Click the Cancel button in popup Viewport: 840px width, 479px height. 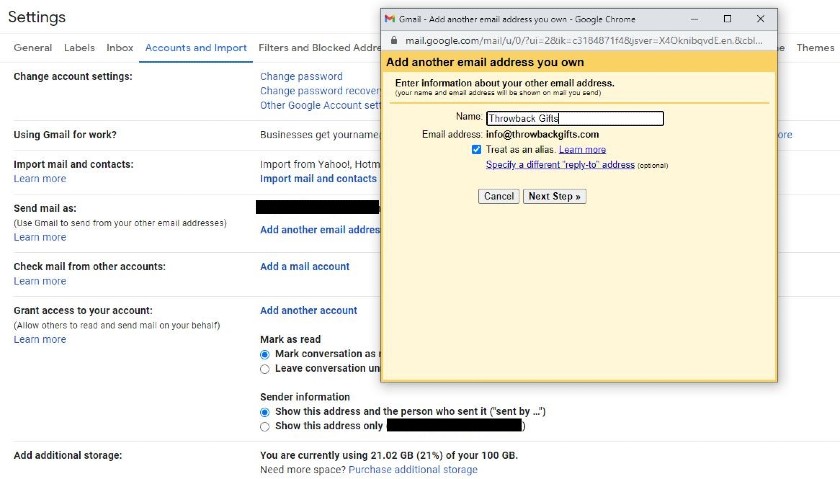tap(499, 196)
